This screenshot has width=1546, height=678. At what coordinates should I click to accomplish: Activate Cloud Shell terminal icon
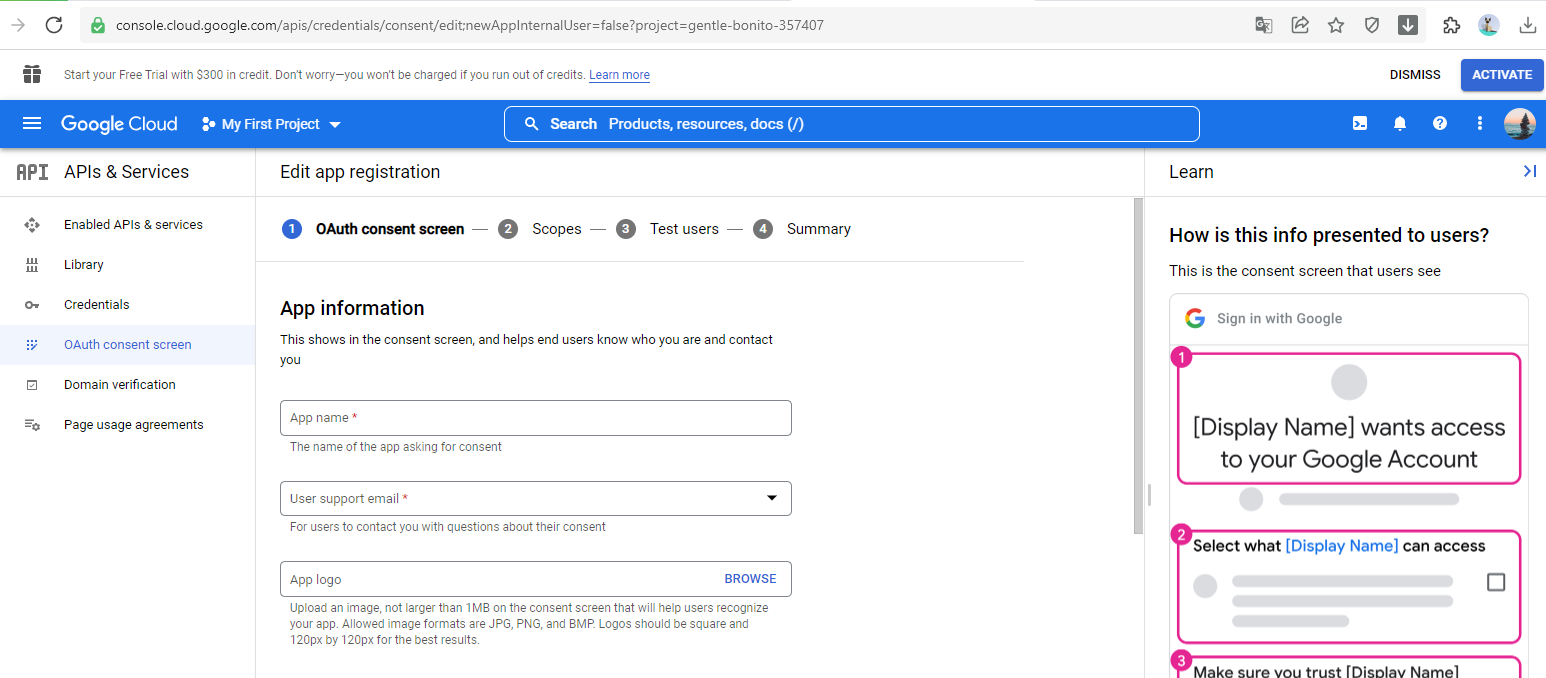coord(1360,123)
